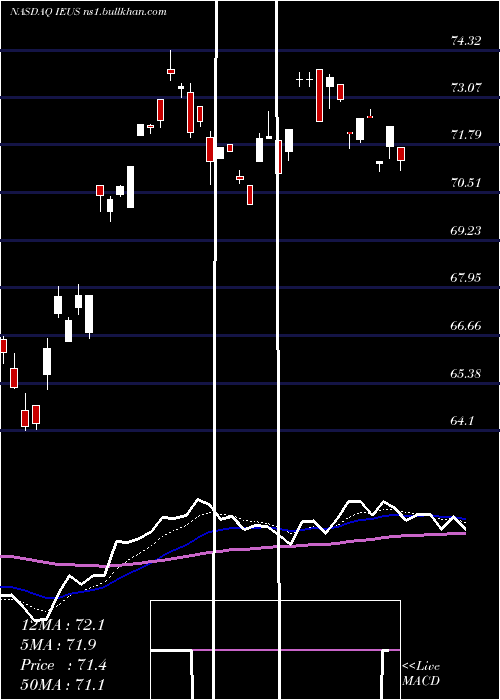
Task: Click the Price : 71.4 readout
Action: coord(64,665)
